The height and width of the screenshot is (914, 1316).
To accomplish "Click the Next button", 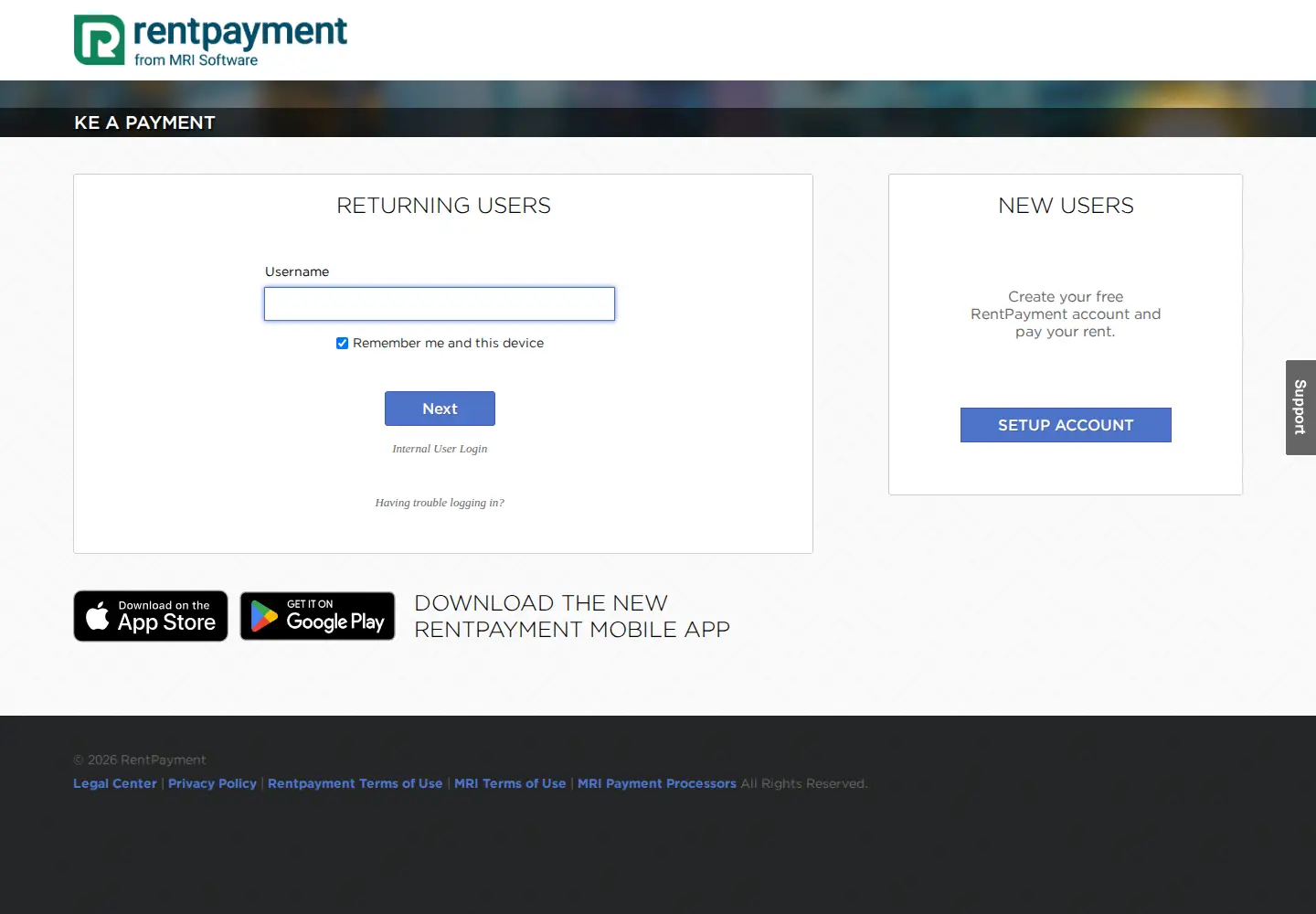I will (440, 409).
